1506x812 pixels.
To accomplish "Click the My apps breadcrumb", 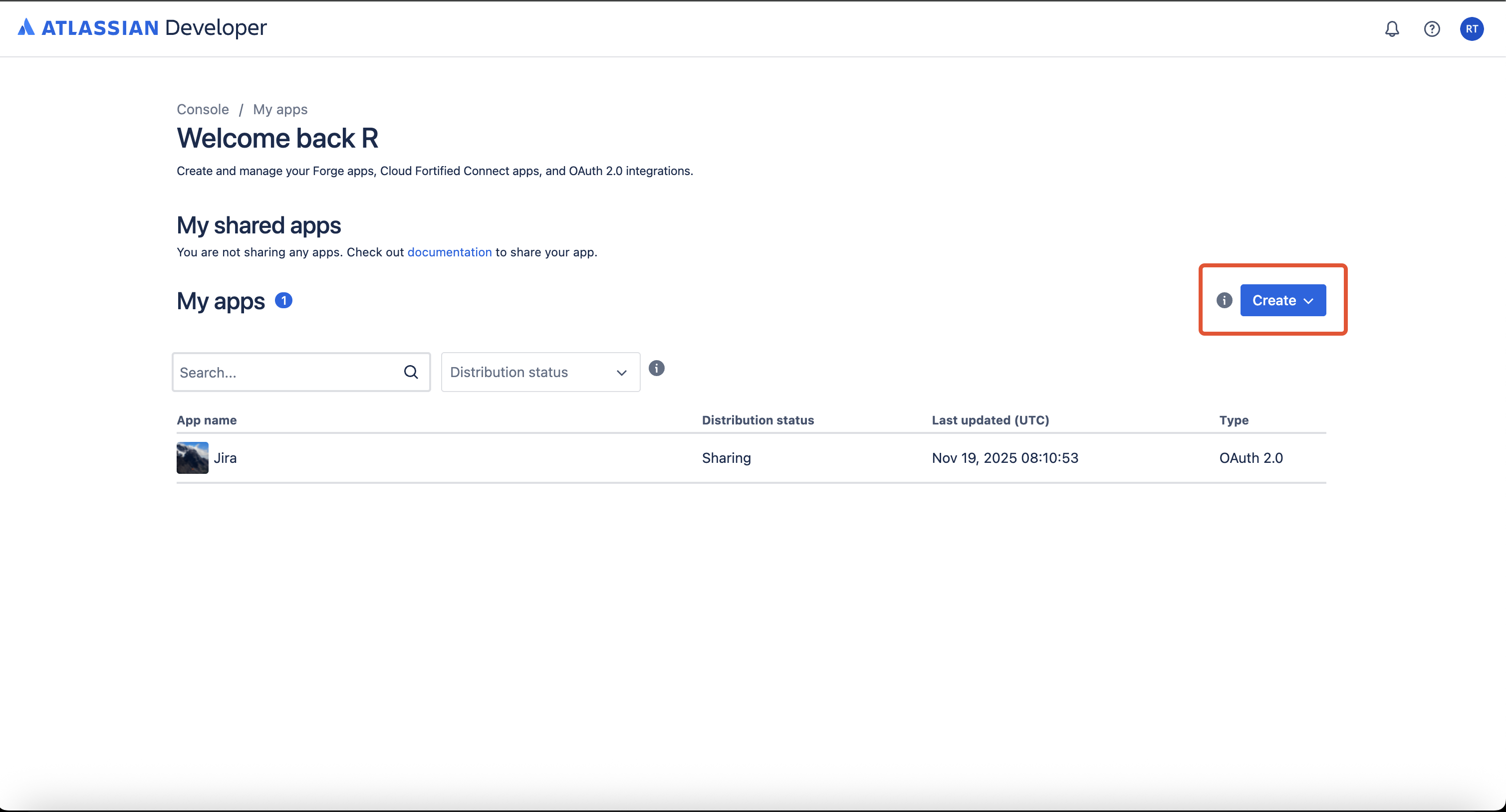I will [280, 109].
